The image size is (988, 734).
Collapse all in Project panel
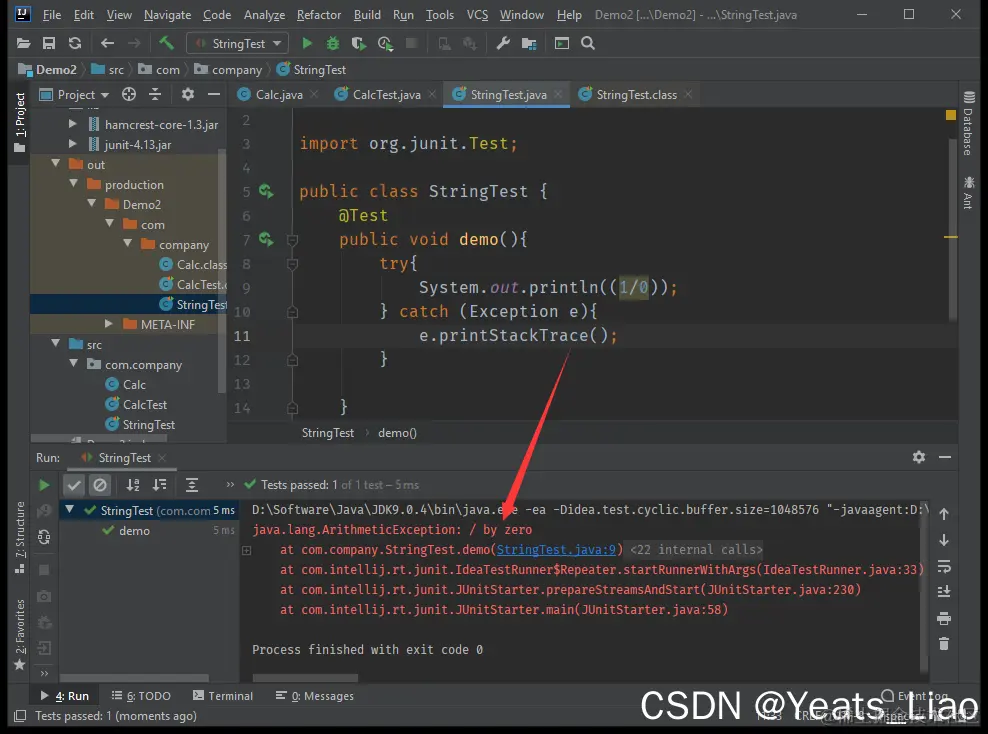(155, 95)
